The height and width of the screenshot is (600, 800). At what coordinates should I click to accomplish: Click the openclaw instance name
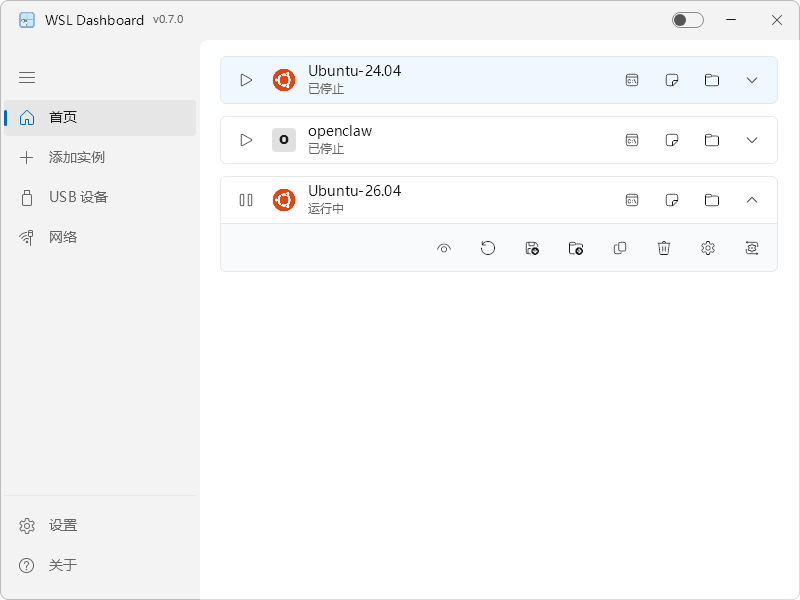[x=340, y=131]
